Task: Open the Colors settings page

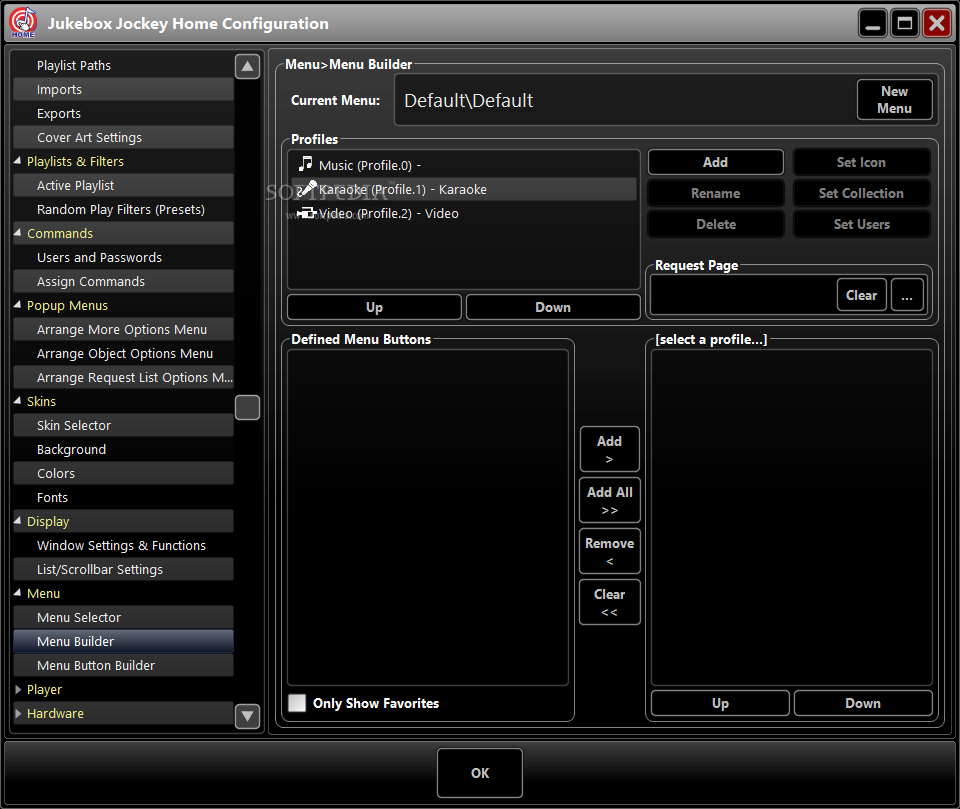Action: (123, 473)
